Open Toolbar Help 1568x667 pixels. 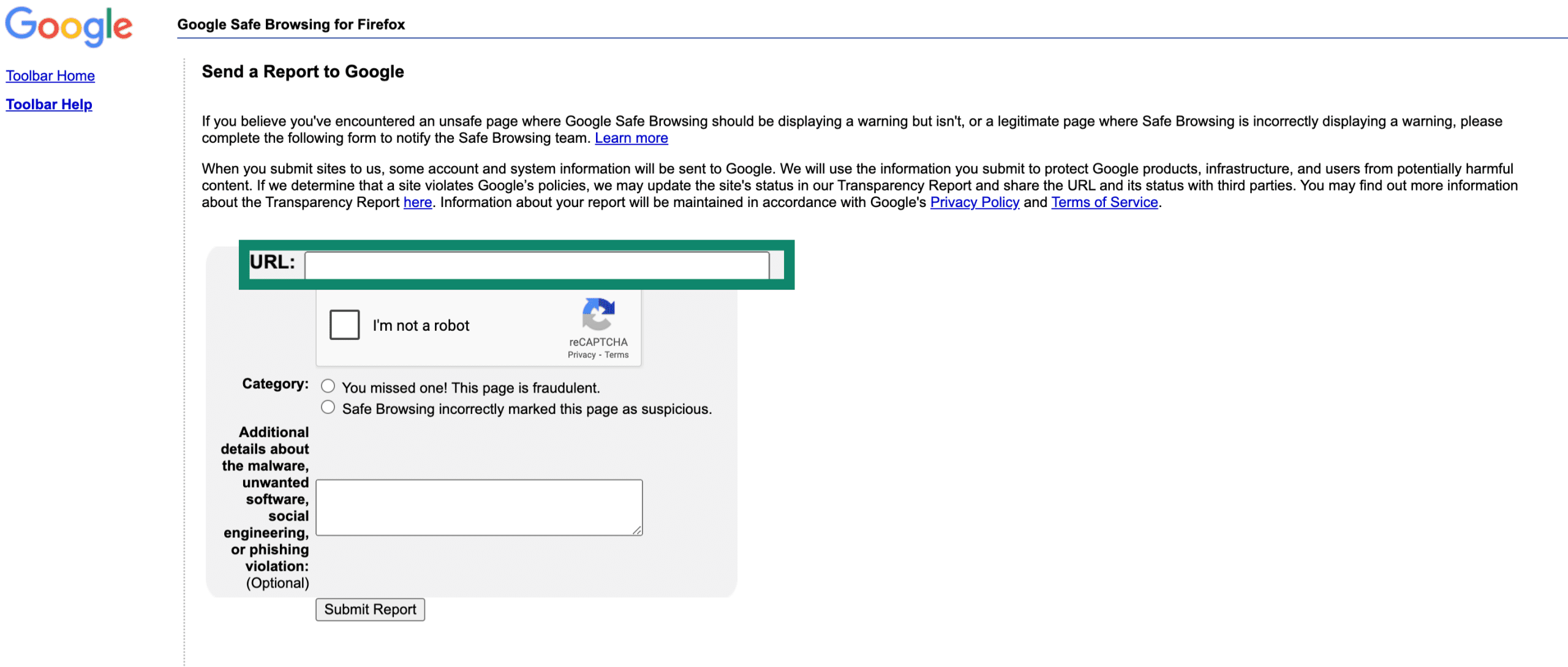pos(48,104)
